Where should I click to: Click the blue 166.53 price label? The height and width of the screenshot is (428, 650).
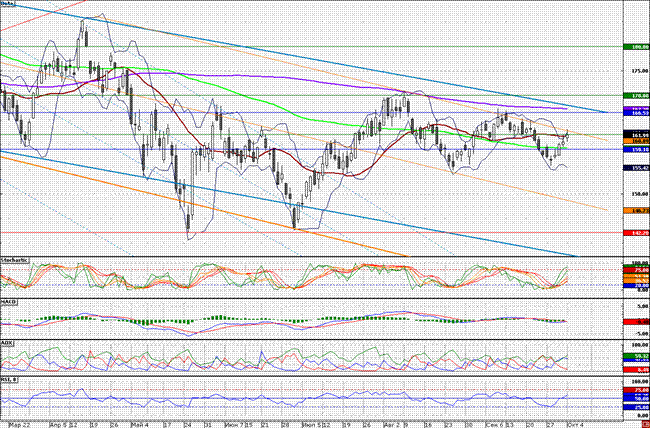635,112
